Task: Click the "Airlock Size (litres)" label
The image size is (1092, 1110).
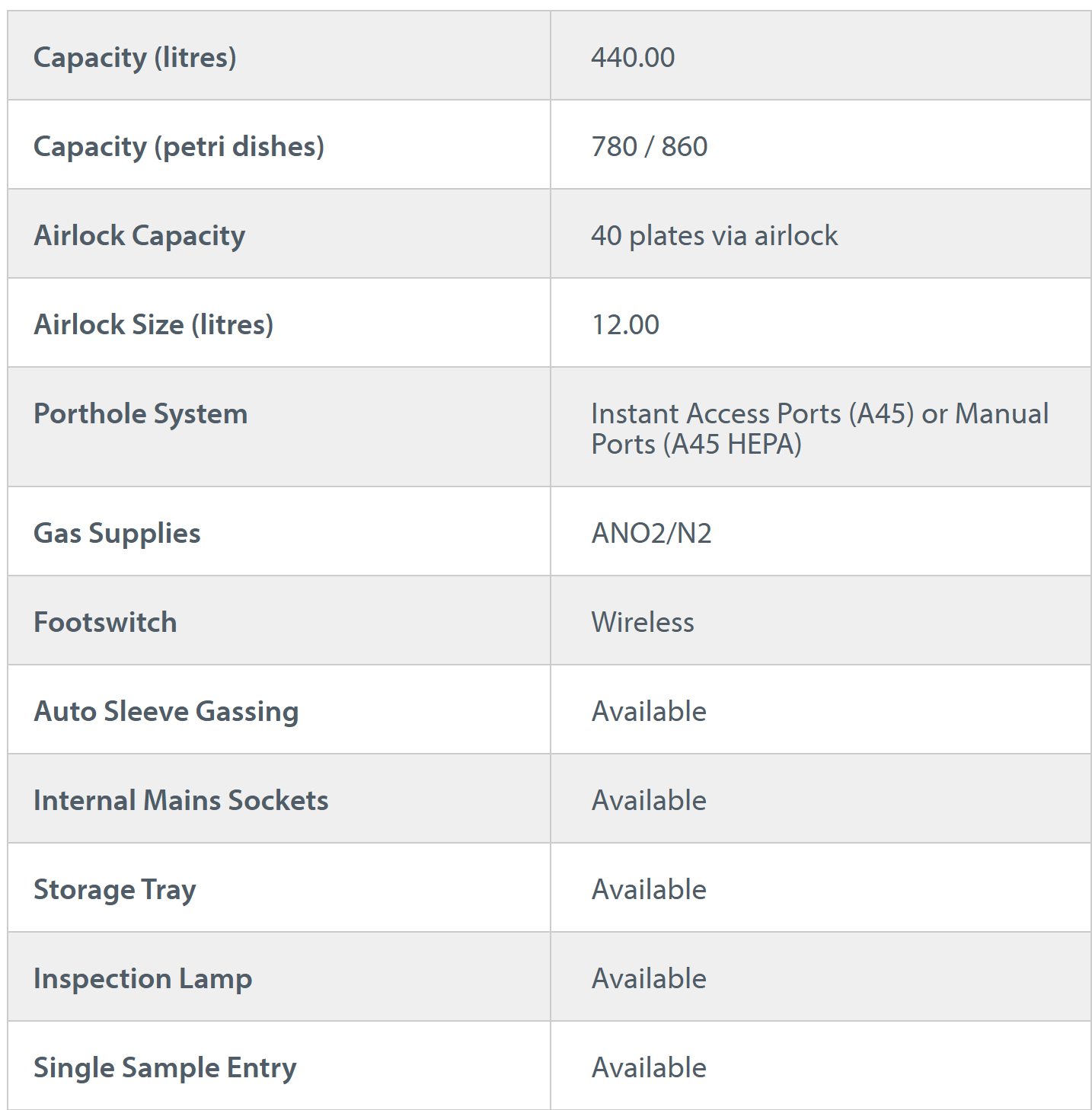Action: tap(153, 324)
